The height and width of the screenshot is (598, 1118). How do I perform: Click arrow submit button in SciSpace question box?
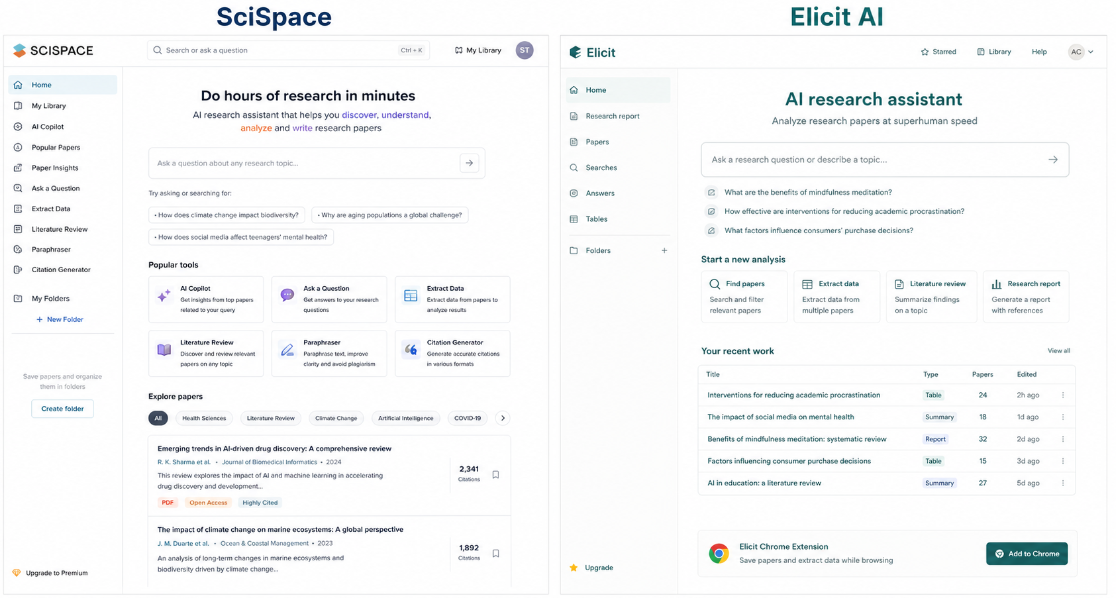click(469, 163)
